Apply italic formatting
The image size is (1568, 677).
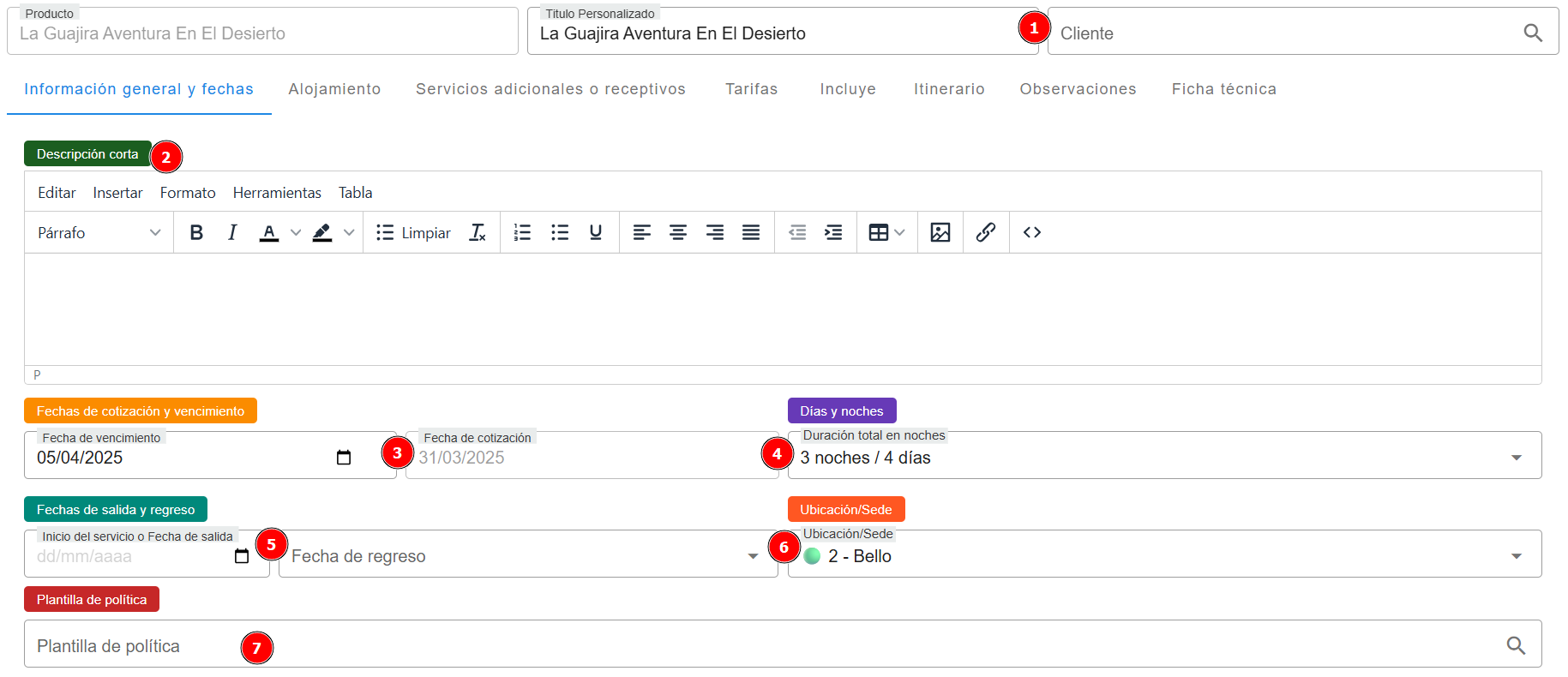tap(231, 232)
